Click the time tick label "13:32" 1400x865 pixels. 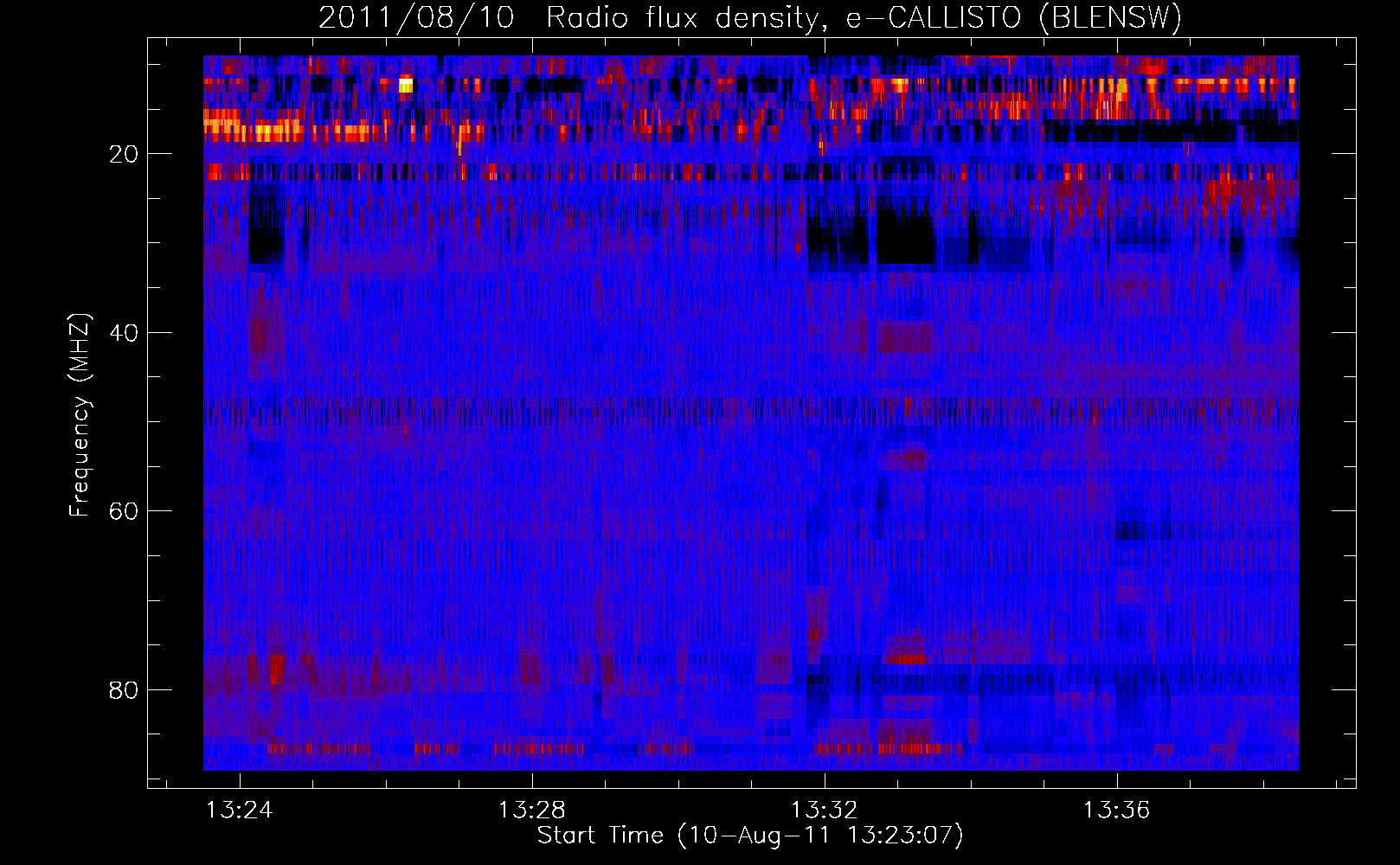[825, 811]
